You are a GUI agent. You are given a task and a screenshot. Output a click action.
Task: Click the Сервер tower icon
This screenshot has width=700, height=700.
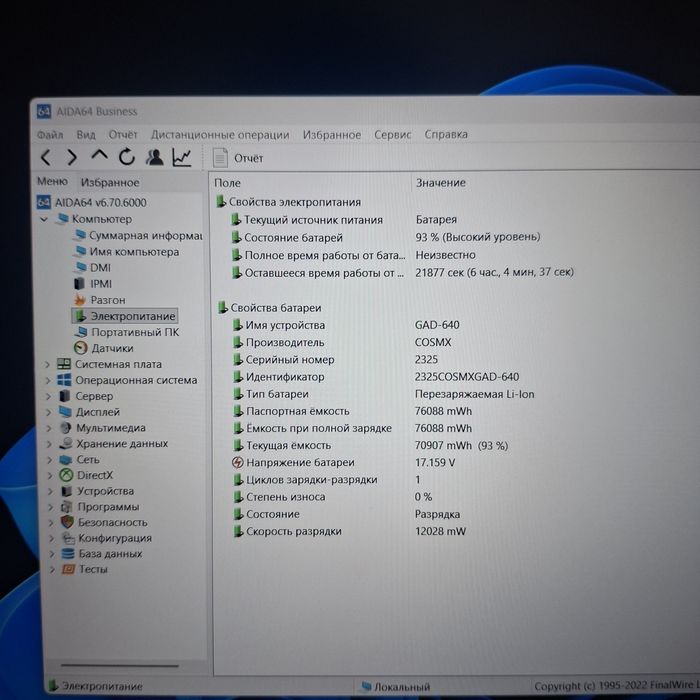65,396
